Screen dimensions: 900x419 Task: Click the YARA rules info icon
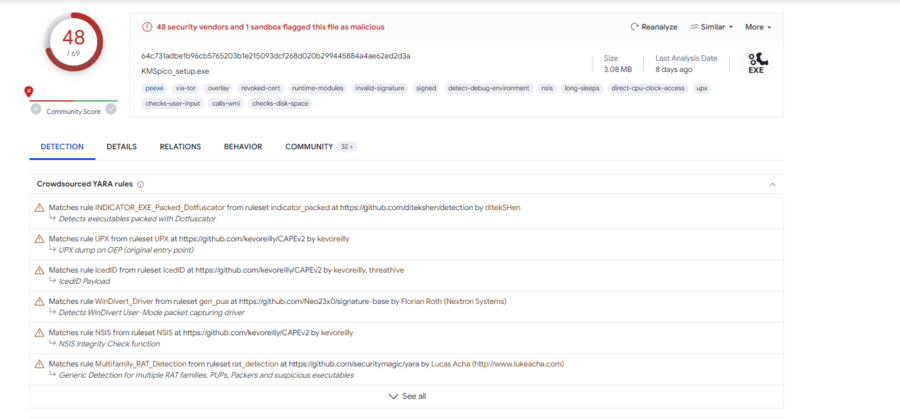click(141, 185)
